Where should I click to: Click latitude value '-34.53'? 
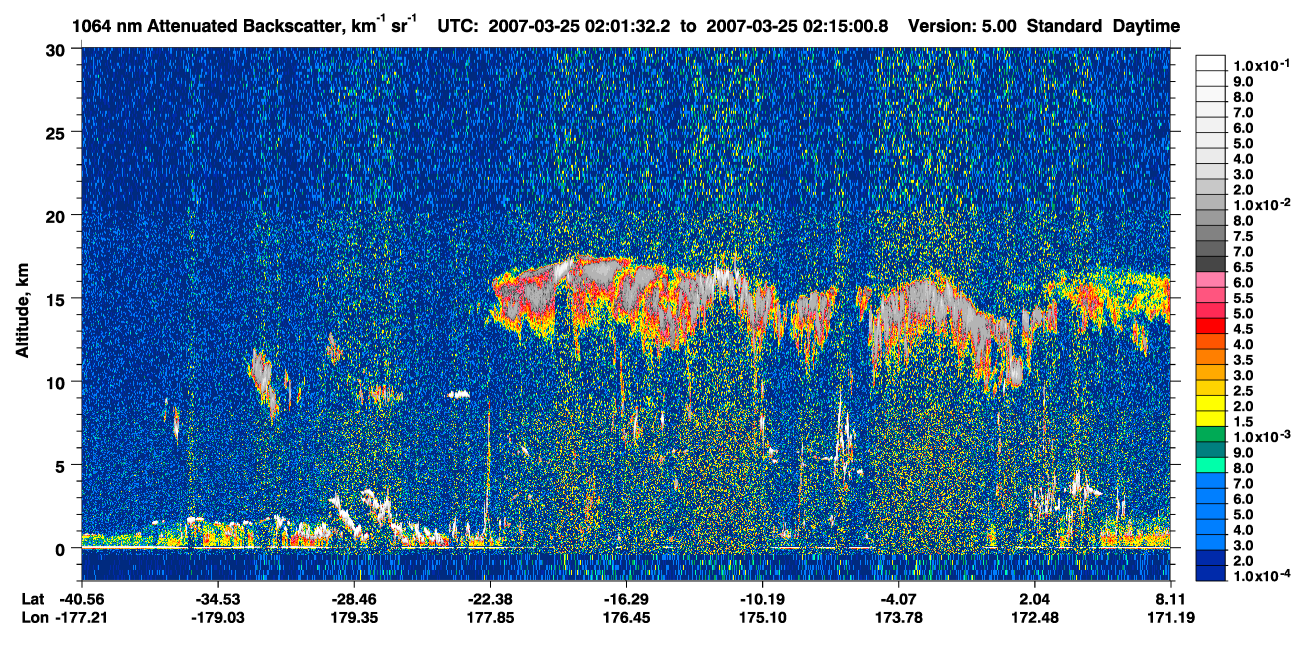[217, 598]
